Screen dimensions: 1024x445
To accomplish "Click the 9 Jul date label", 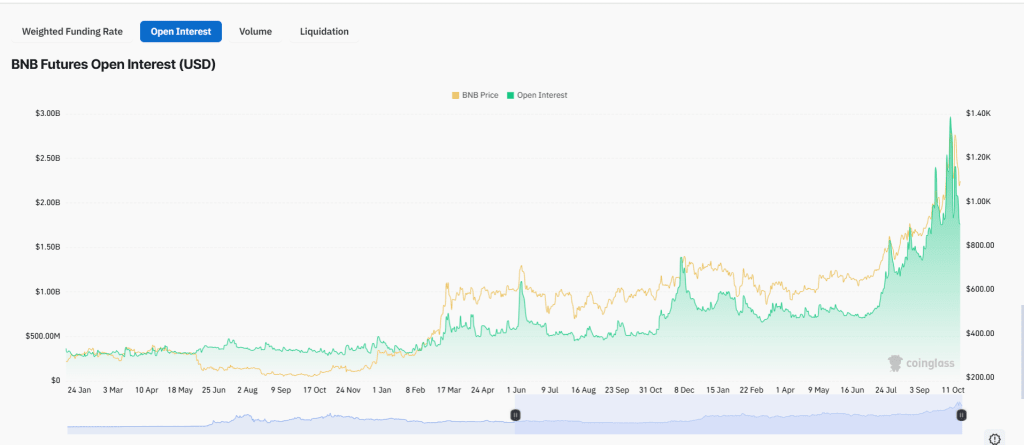I will (549, 390).
